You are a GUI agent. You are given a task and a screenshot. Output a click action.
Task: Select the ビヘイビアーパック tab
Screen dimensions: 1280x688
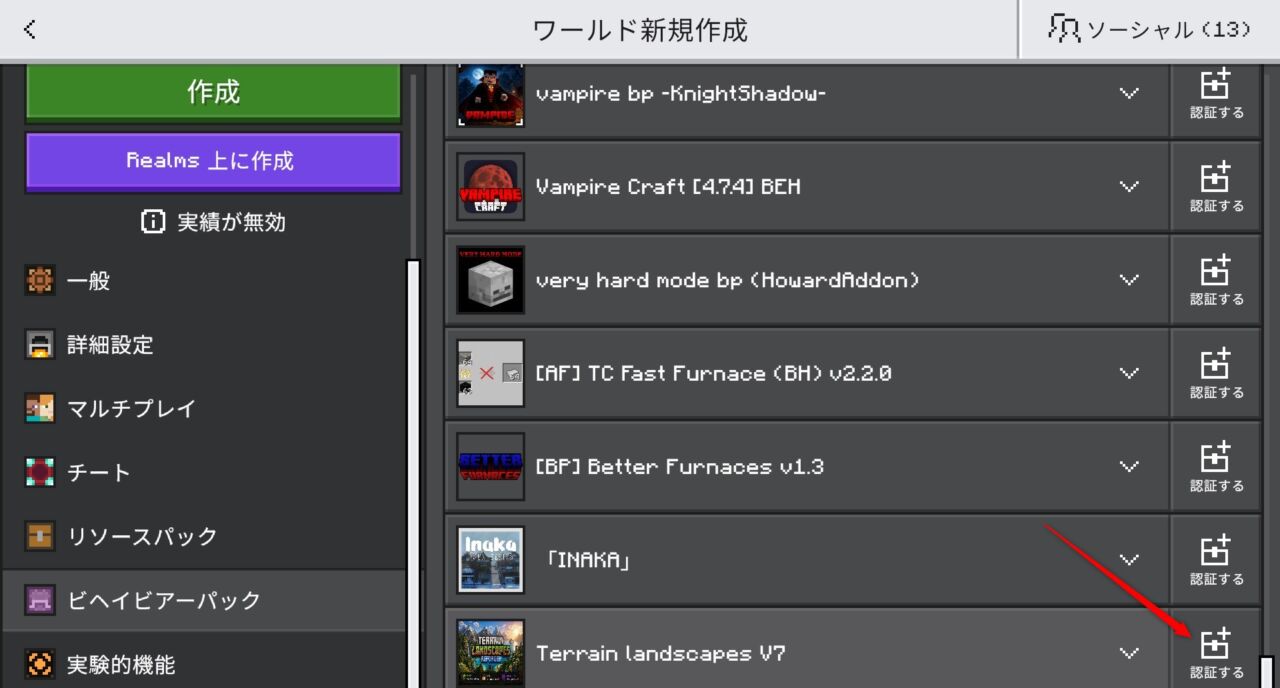pyautogui.click(x=204, y=600)
